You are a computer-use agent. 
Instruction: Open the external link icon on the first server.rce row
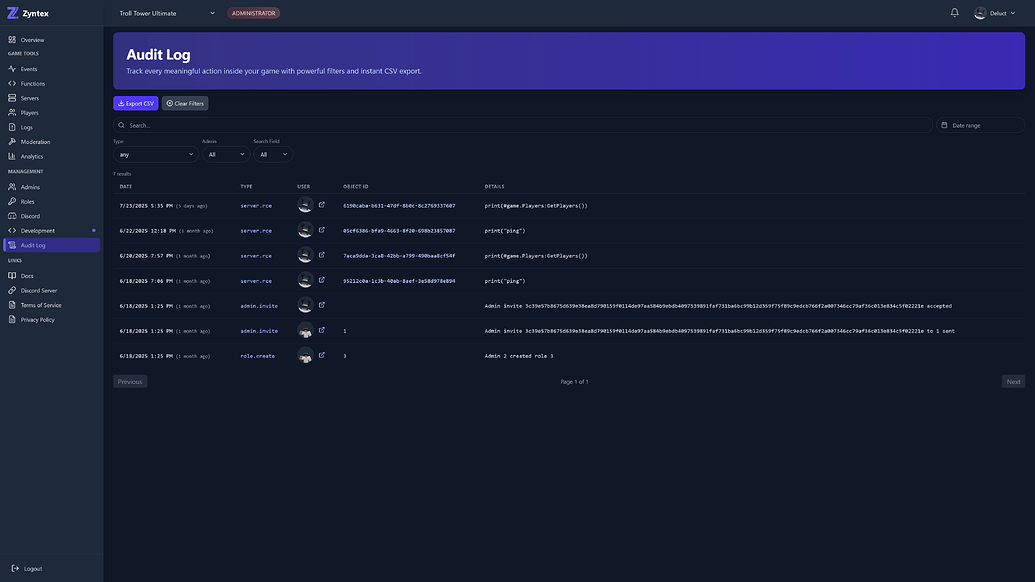coord(319,202)
